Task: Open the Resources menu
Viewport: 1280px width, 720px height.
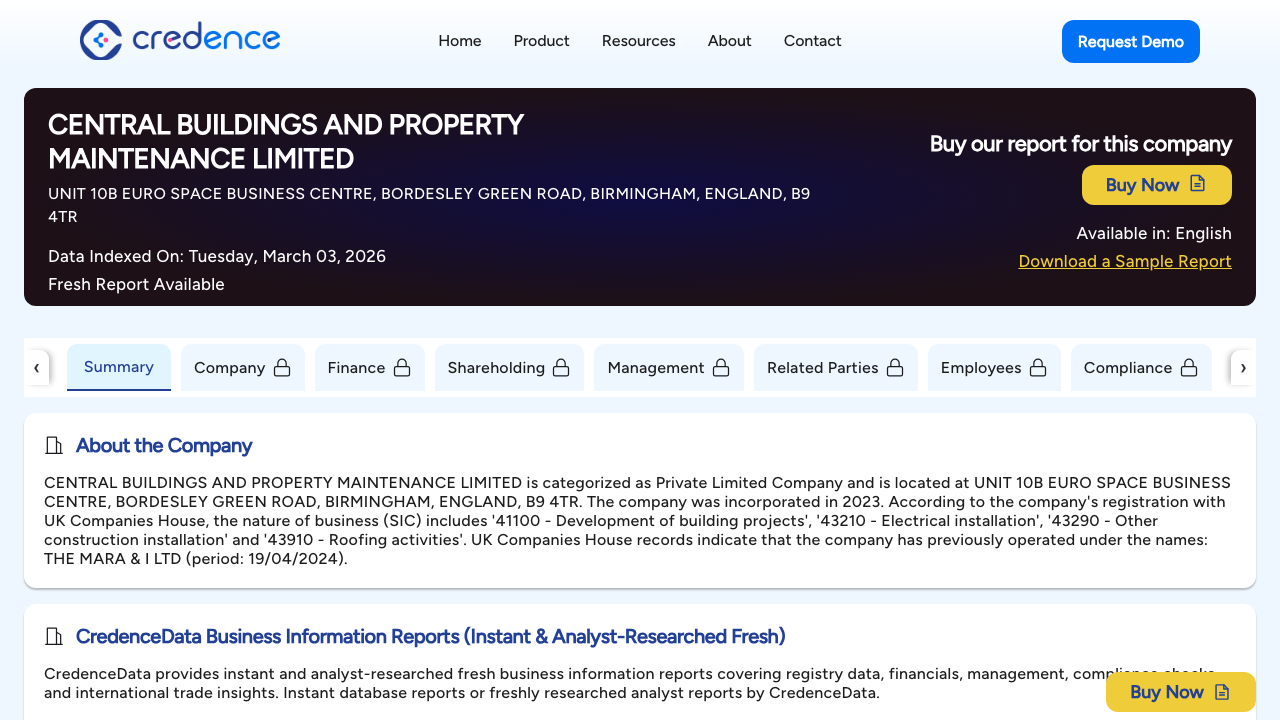Action: [x=638, y=41]
